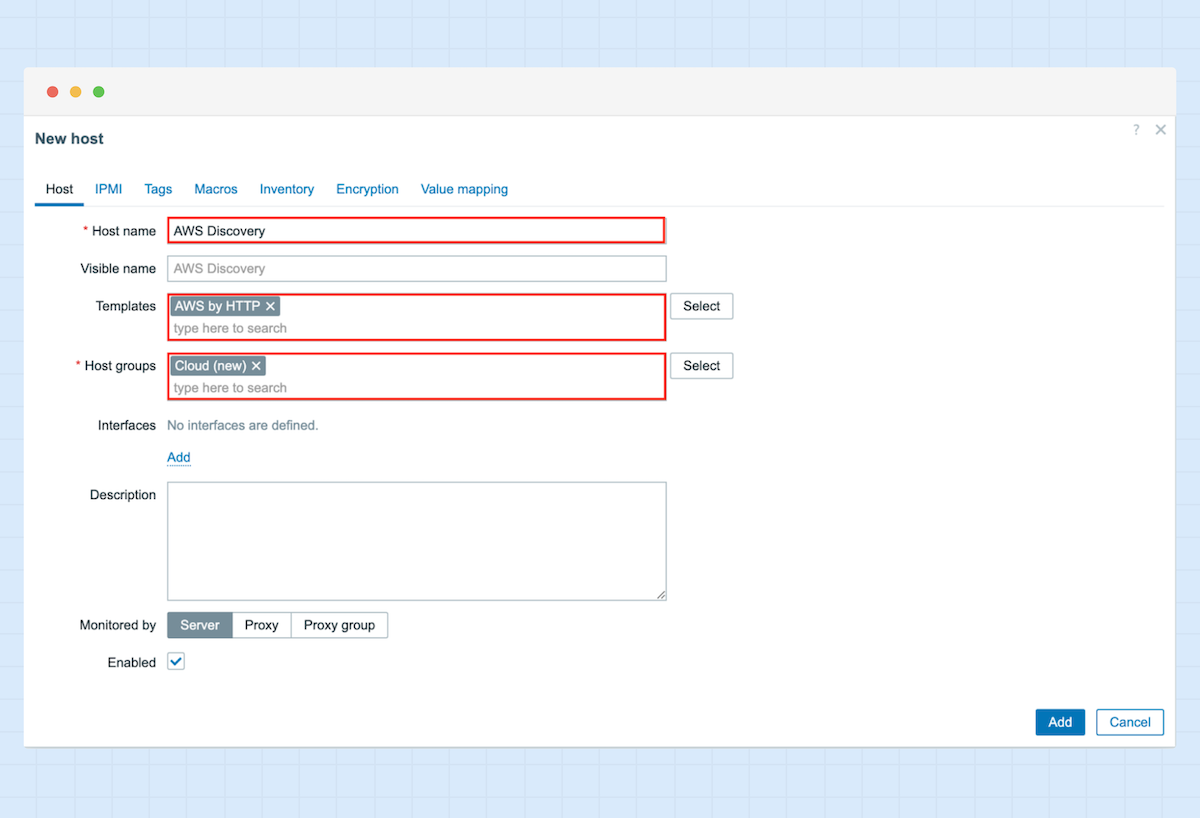The width and height of the screenshot is (1200, 818).
Task: Remove the Cloud (new) host group tag
Action: point(256,366)
